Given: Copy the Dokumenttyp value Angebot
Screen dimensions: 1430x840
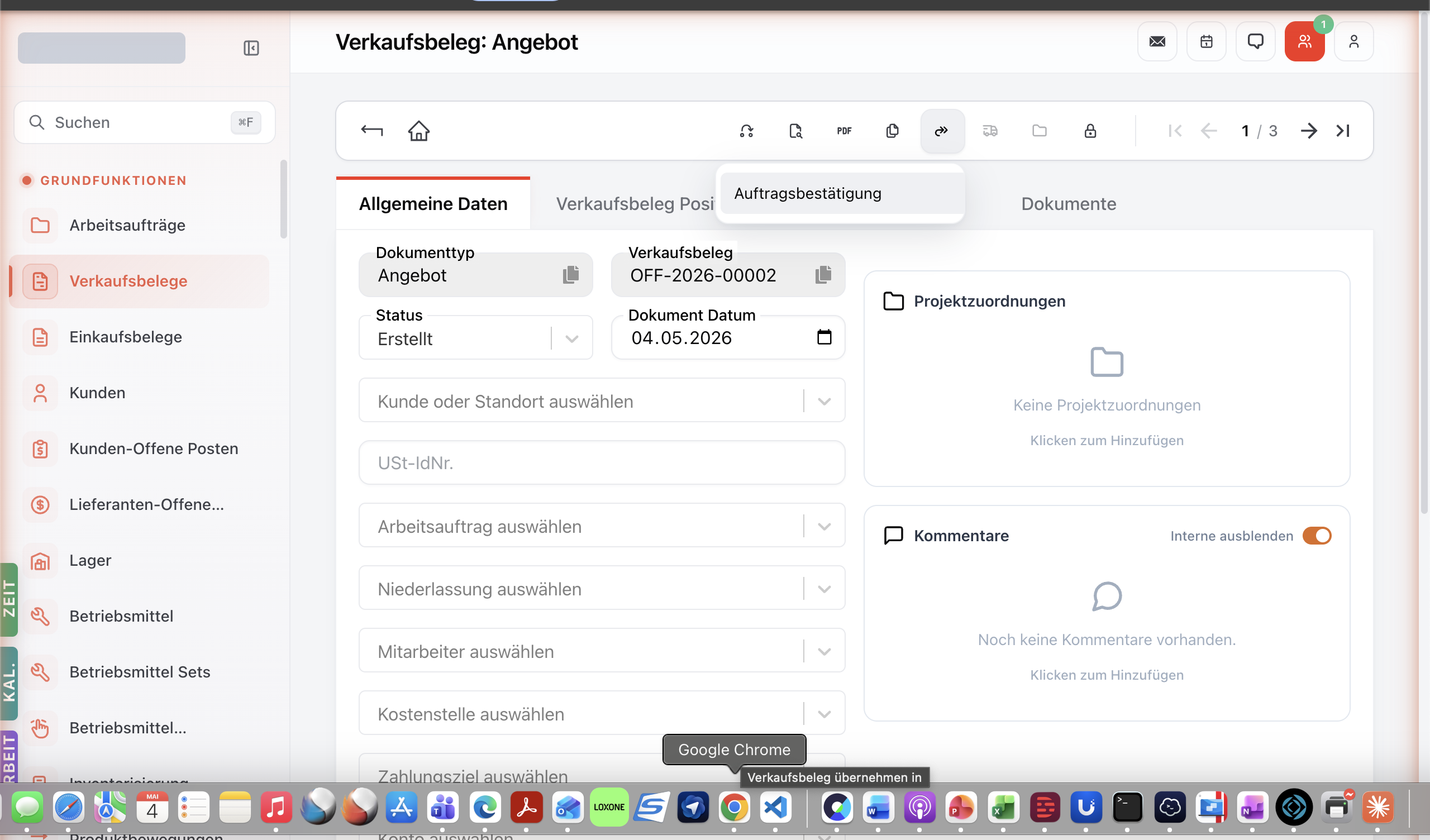Looking at the screenshot, I should 570,275.
